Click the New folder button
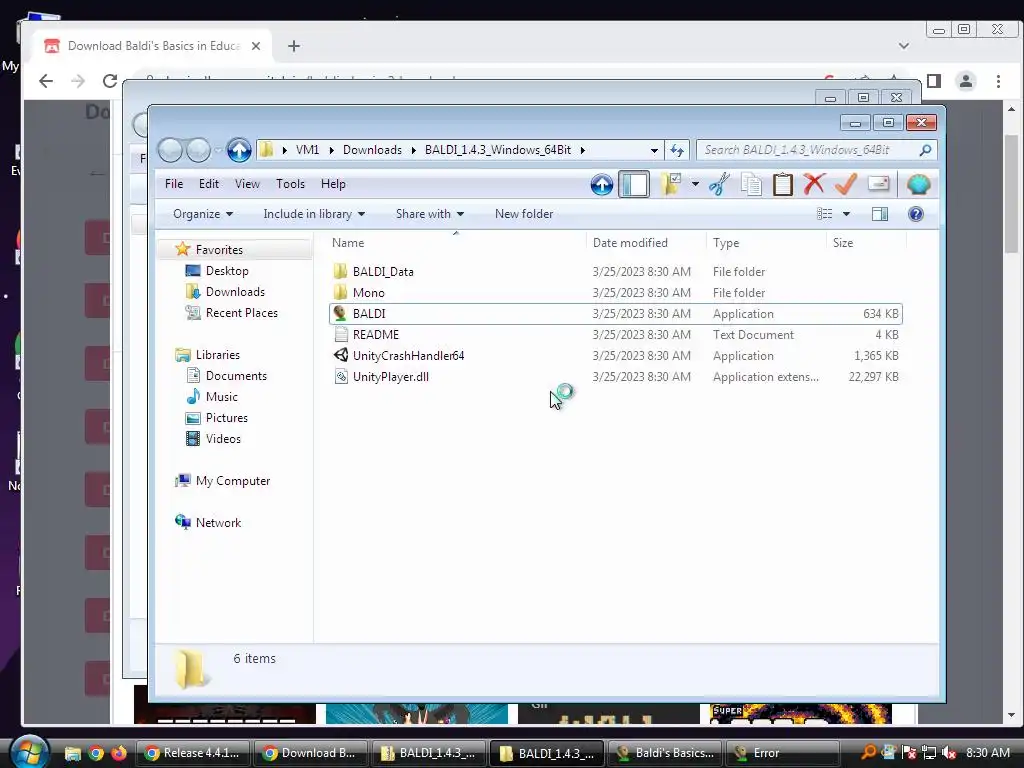The width and height of the screenshot is (1024, 768). click(524, 214)
